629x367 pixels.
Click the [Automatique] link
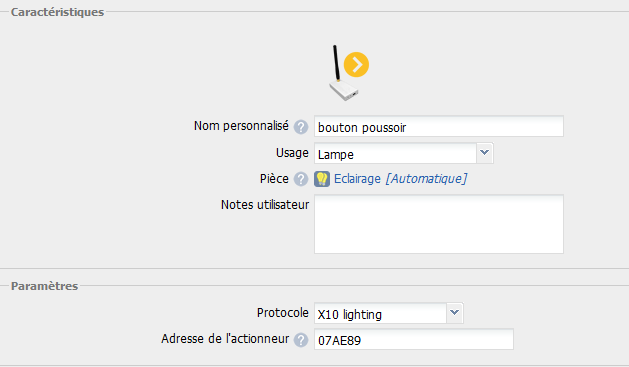click(426, 178)
